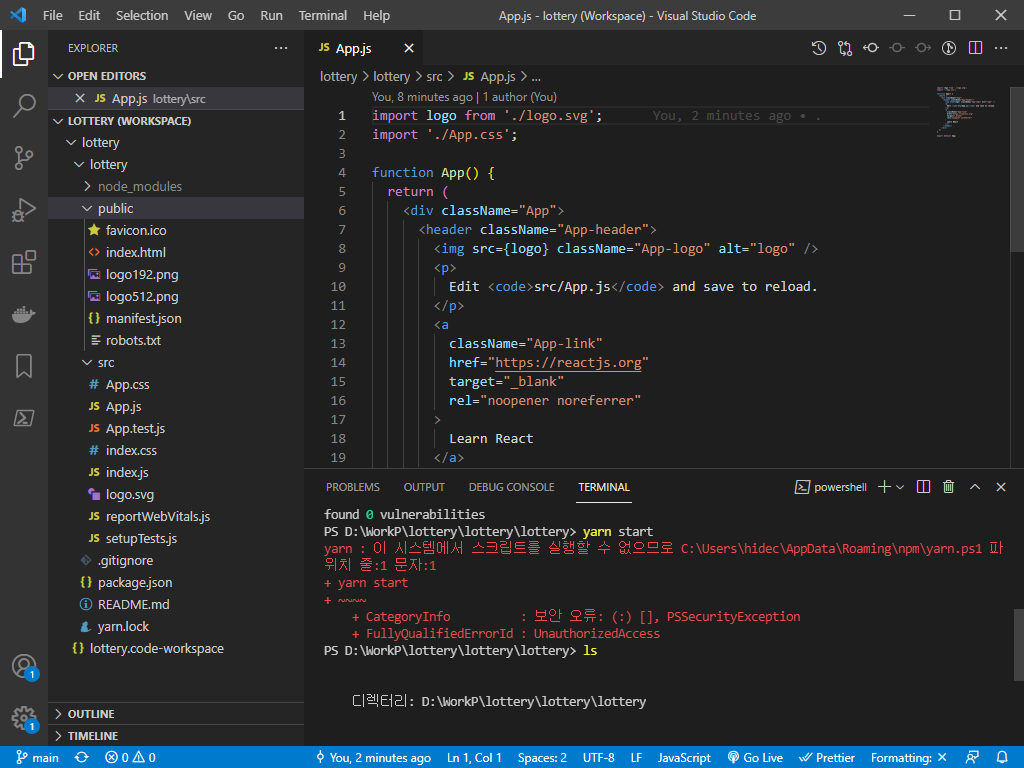Collapse the LOTTERY (WORKSPACE) section
1024x768 pixels.
coord(58,121)
